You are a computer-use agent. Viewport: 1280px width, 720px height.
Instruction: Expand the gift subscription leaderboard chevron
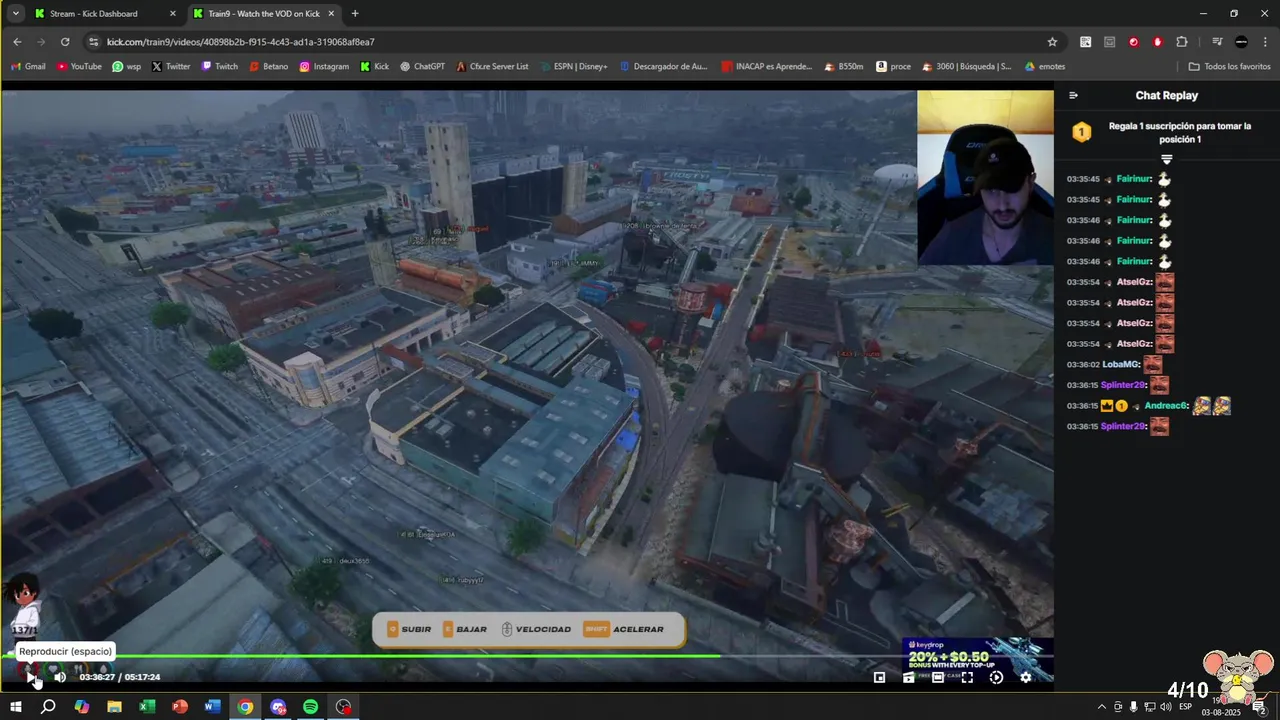pyautogui.click(x=1166, y=159)
